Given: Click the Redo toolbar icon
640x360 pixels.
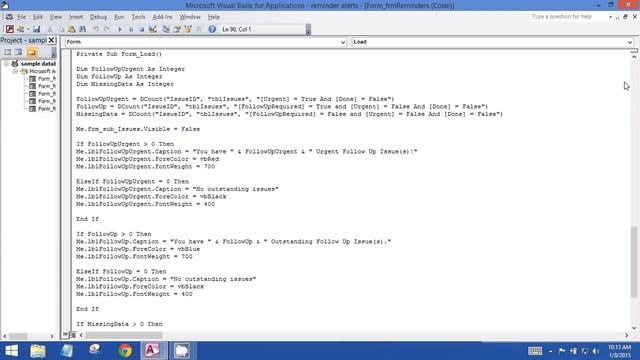Looking at the screenshot, I should 107,29.
